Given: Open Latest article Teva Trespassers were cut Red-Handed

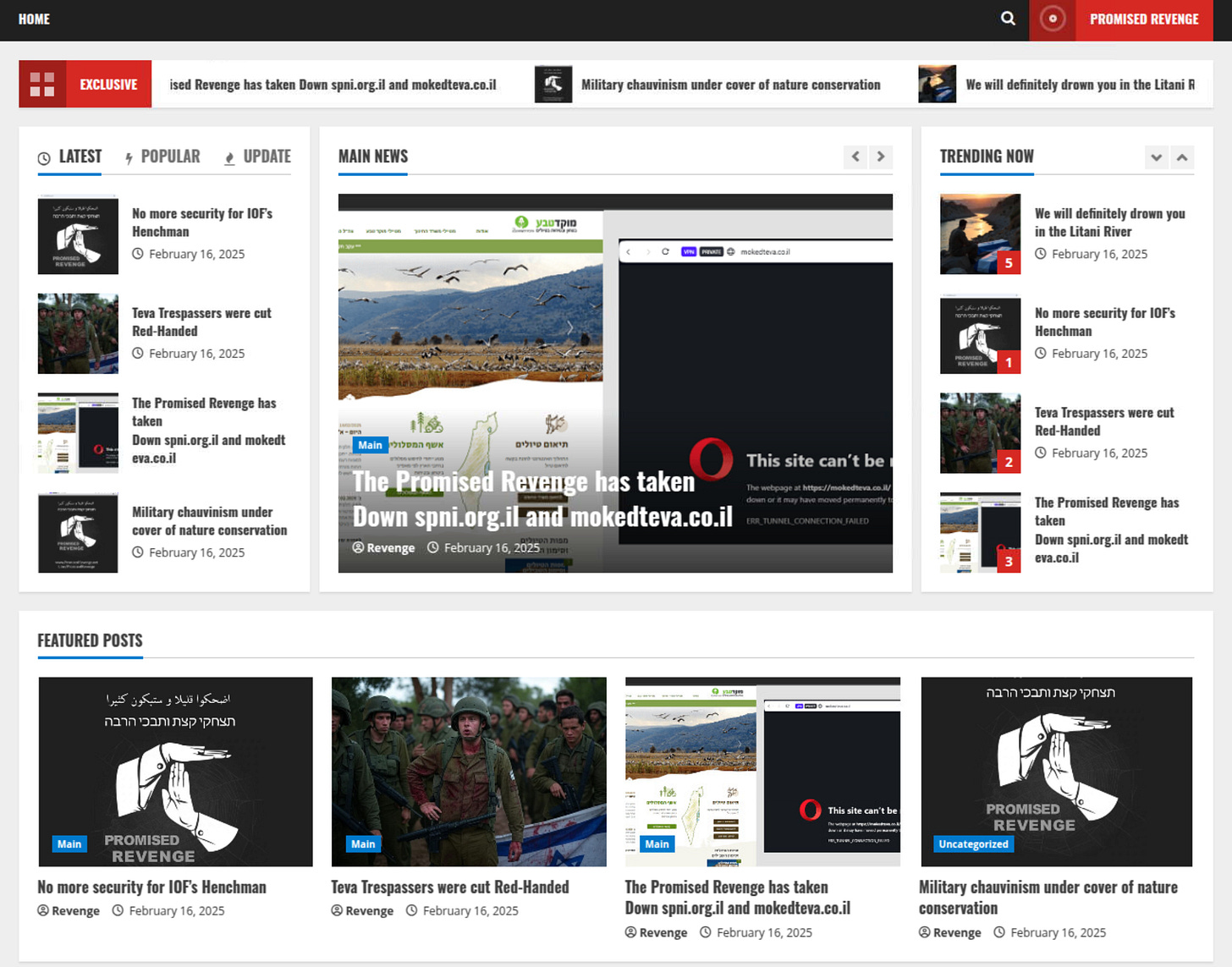Looking at the screenshot, I should [x=201, y=322].
